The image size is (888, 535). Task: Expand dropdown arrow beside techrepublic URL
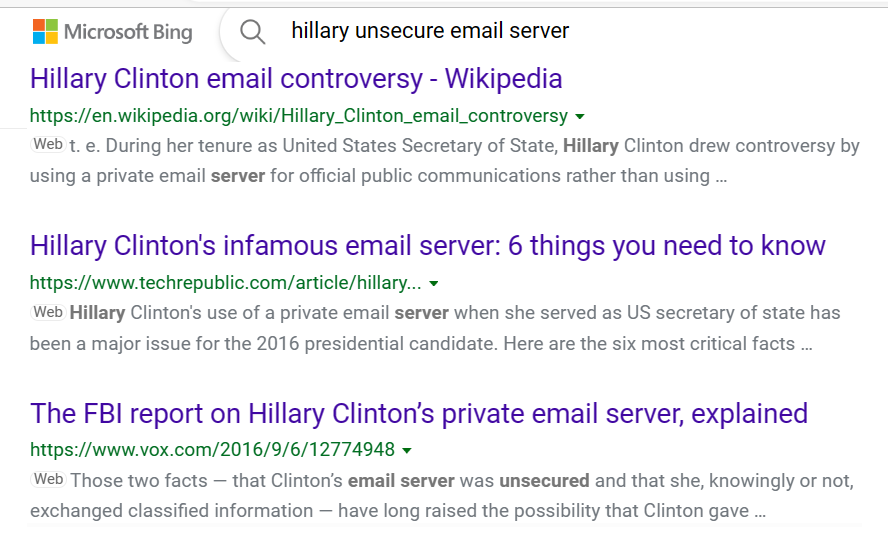(x=434, y=284)
